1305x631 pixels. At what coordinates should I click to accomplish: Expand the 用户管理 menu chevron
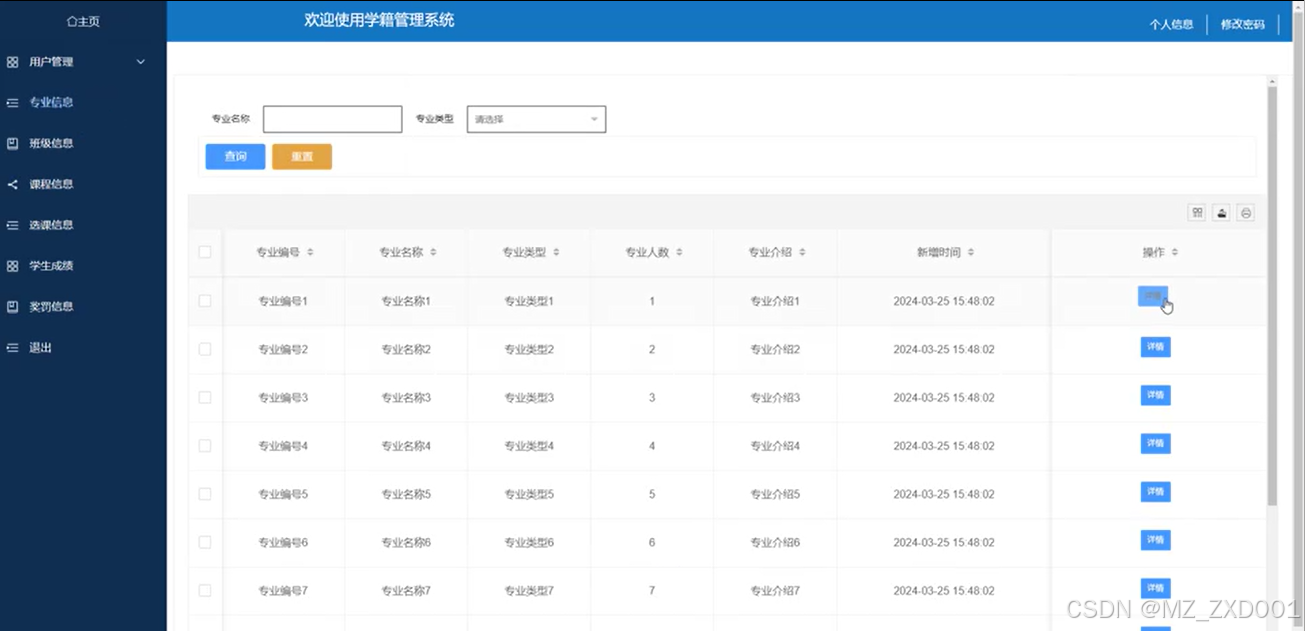[x=141, y=62]
